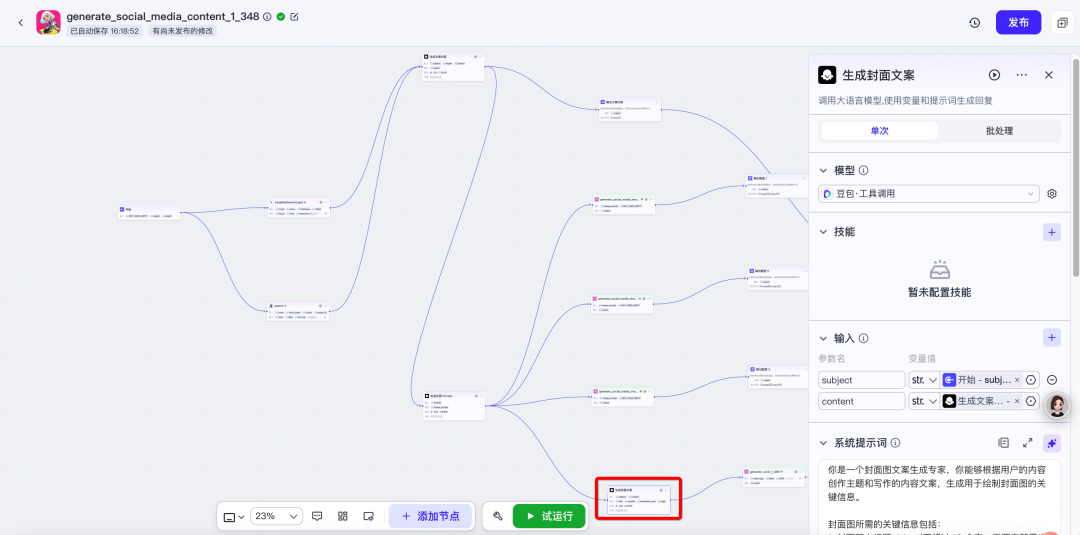1080x535 pixels.
Task: Collapse the 技能 section
Action: click(824, 232)
